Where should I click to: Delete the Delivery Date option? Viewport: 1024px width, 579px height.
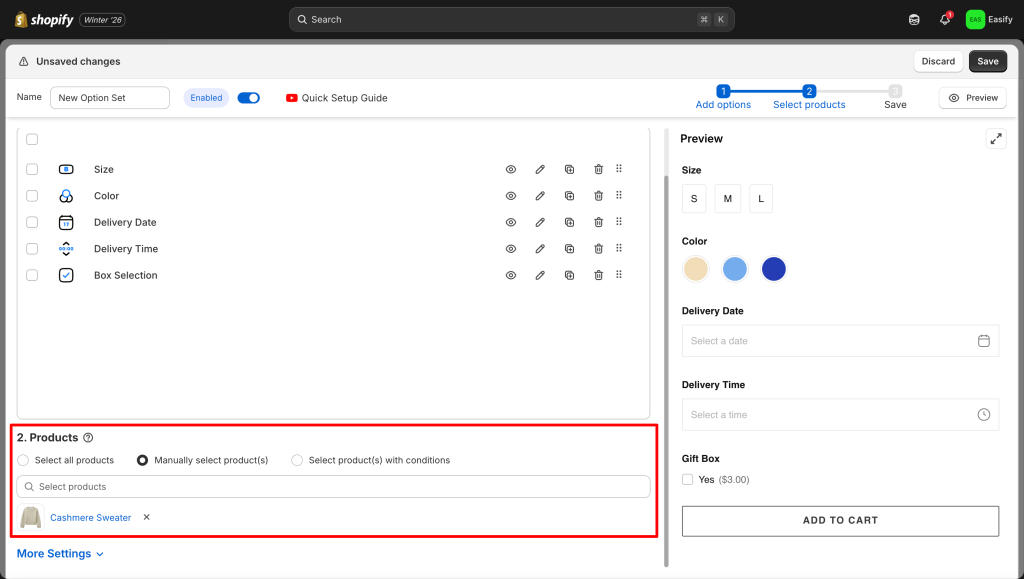(x=598, y=222)
